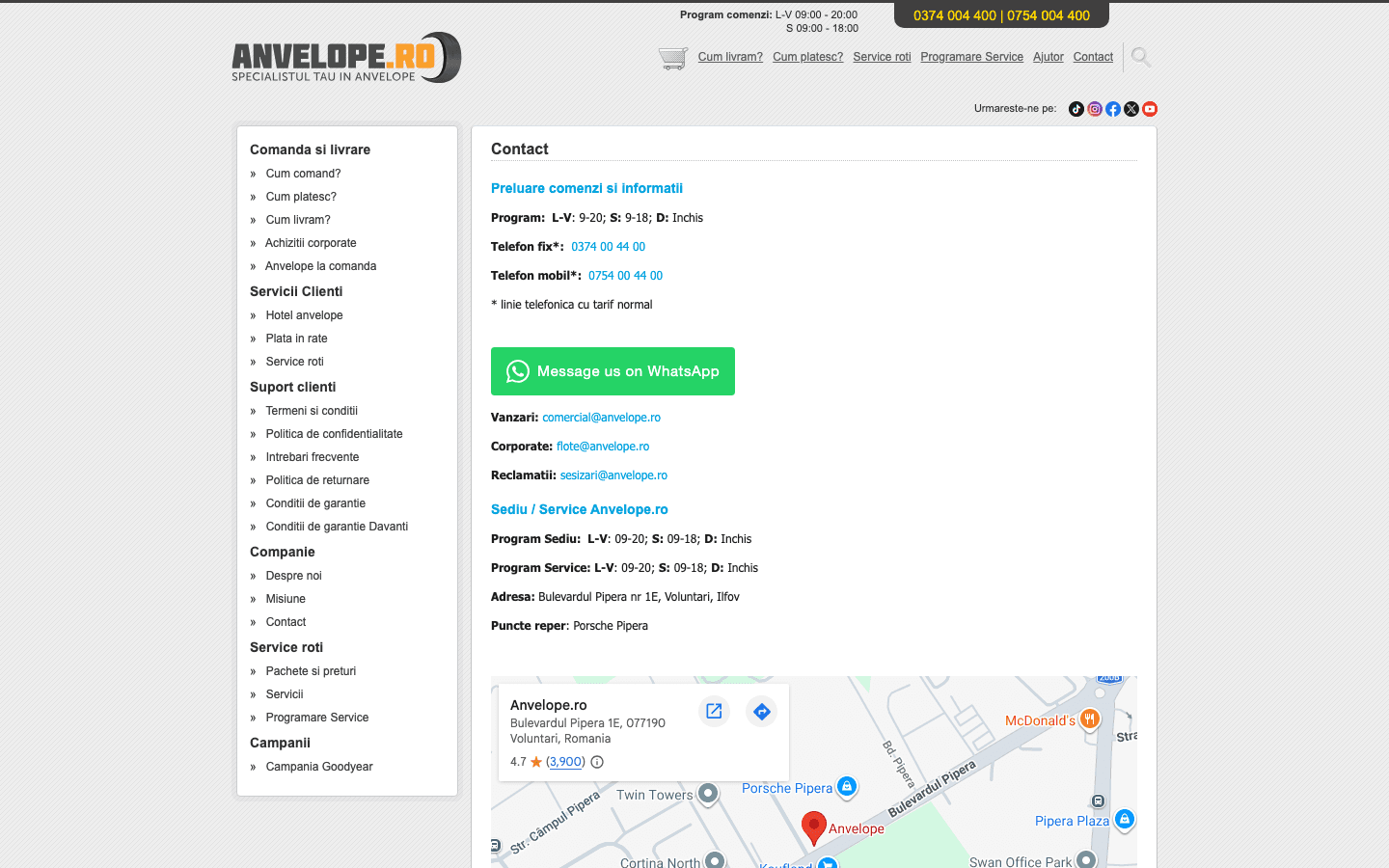Email comercial@anvelope.ro
Screen dimensions: 1389x868
tap(601, 418)
